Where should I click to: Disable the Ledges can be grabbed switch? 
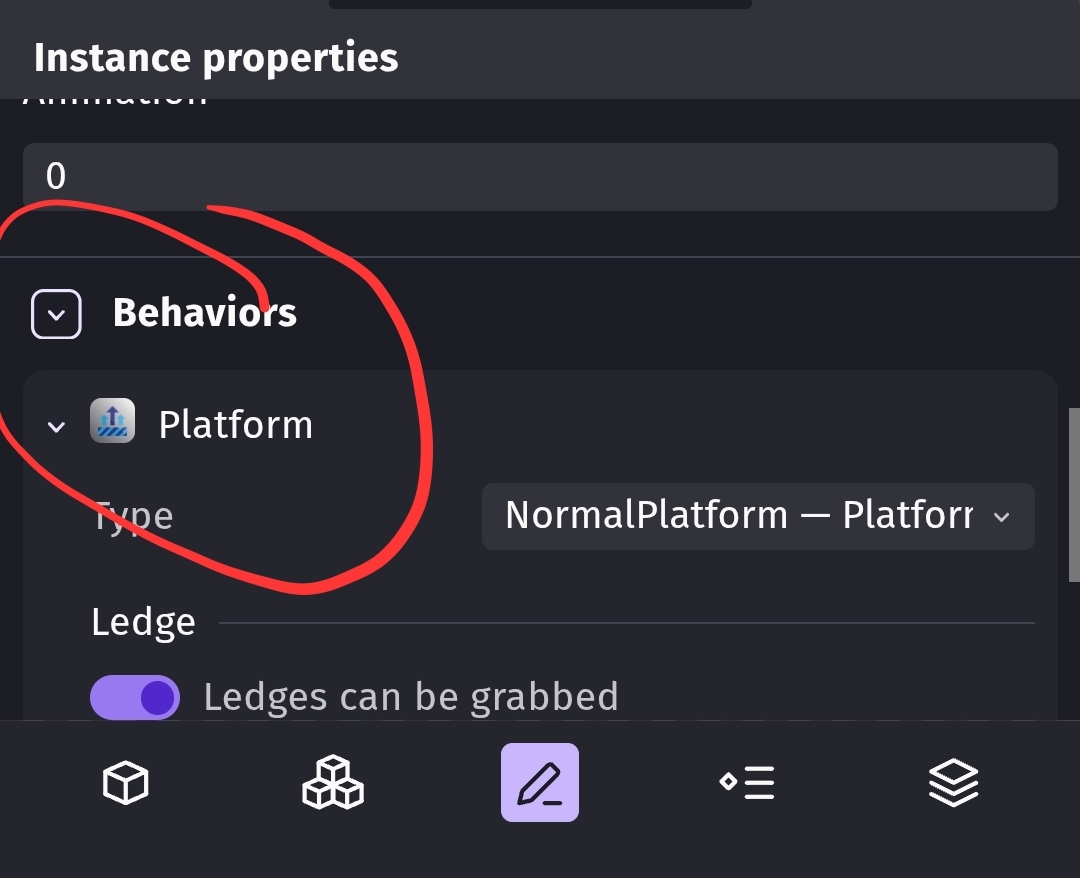[x=135, y=697]
